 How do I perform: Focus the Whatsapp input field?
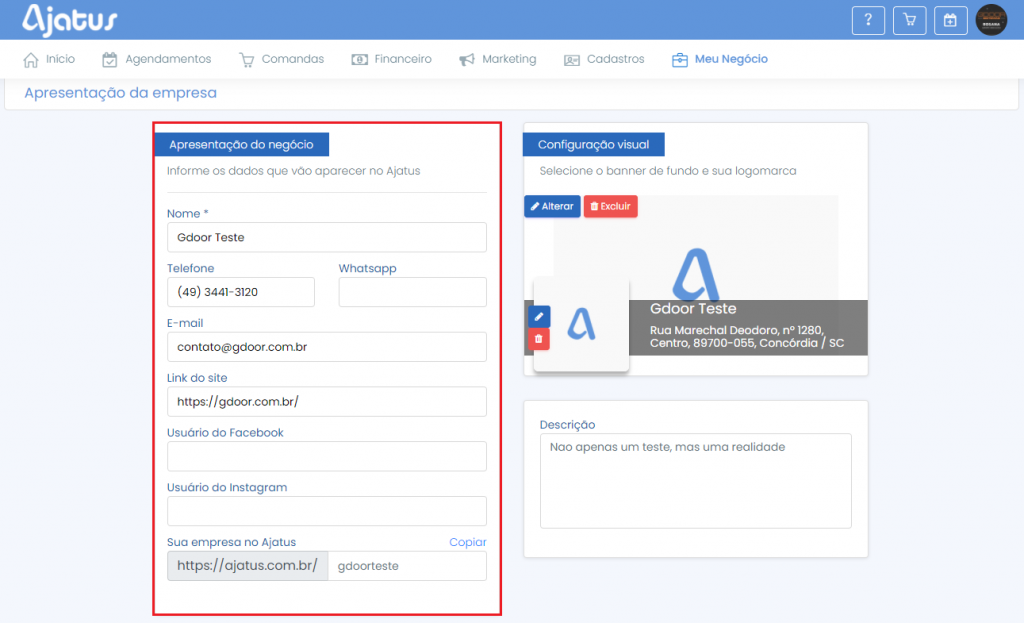point(412,292)
